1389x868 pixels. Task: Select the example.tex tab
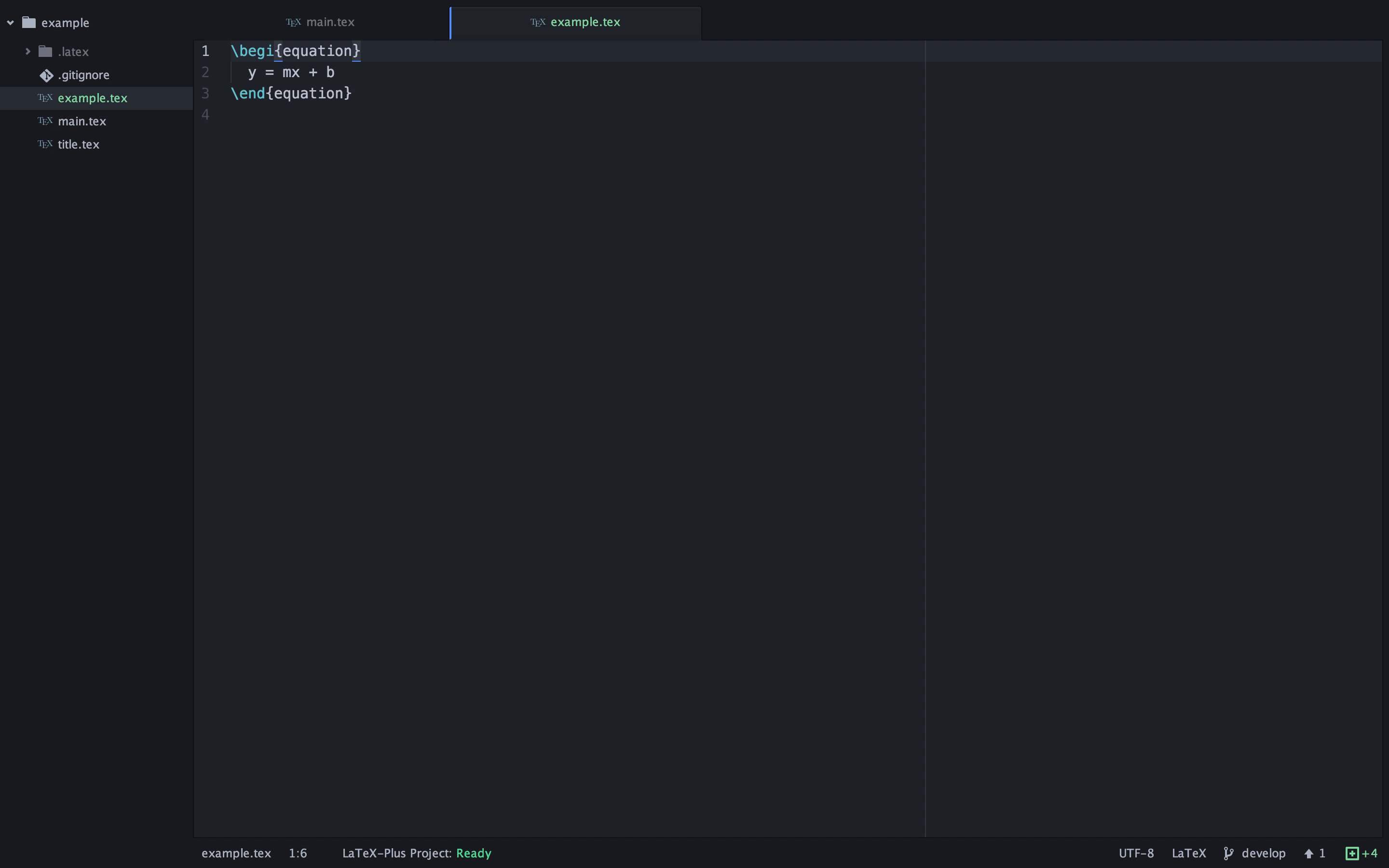[585, 22]
